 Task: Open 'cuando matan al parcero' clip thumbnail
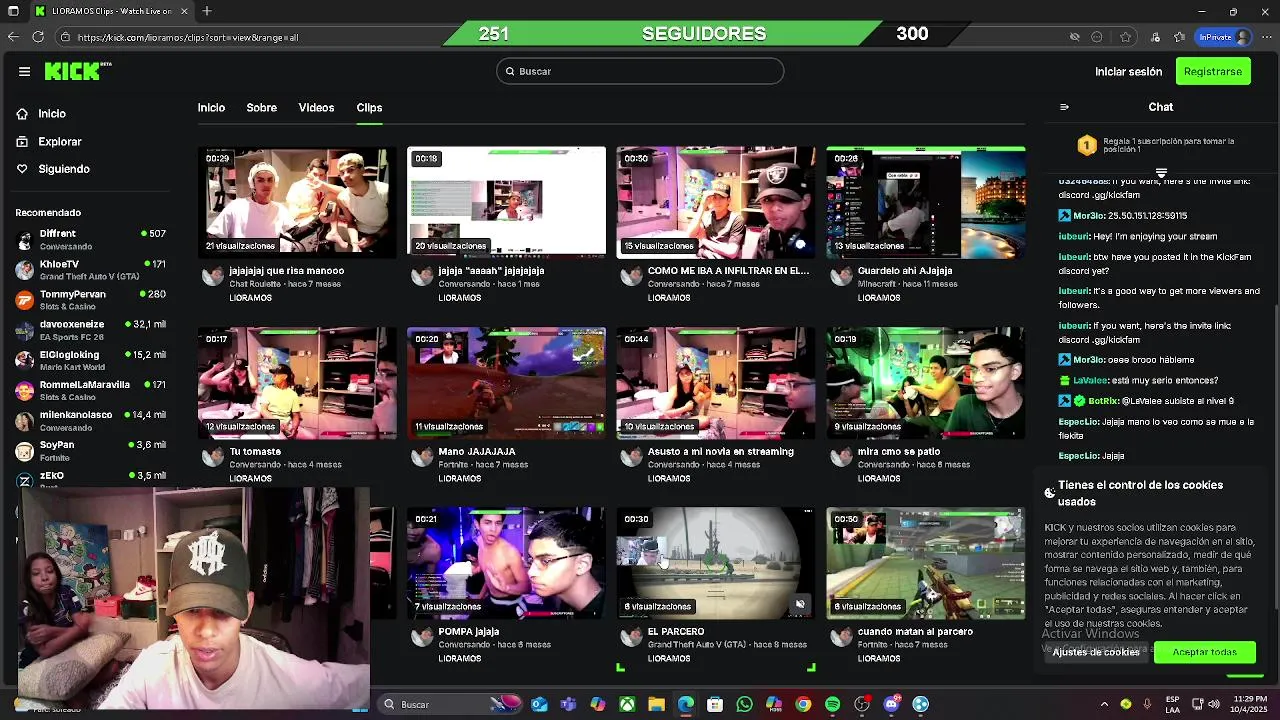(925, 563)
